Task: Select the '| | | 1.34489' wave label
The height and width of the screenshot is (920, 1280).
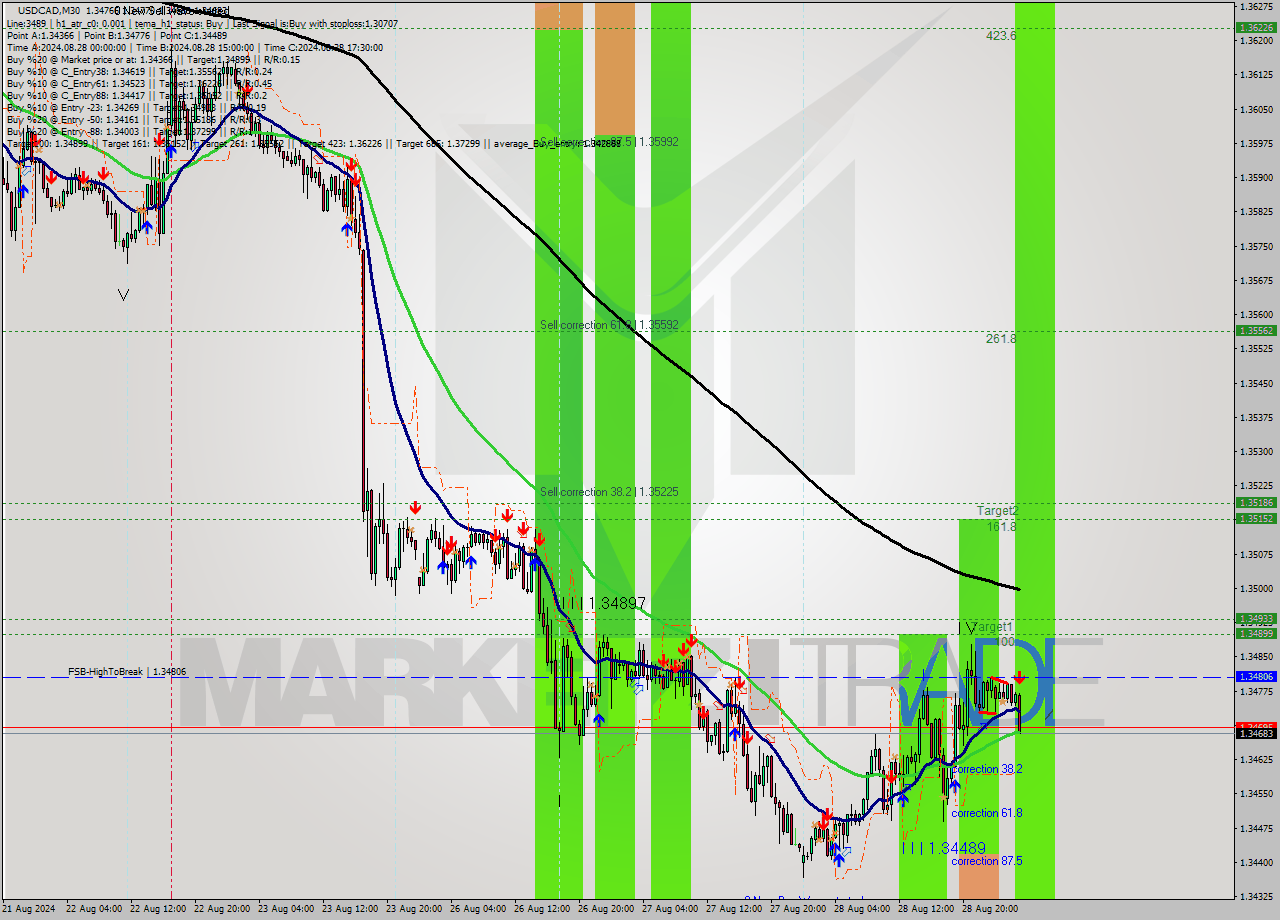Action: pos(944,847)
